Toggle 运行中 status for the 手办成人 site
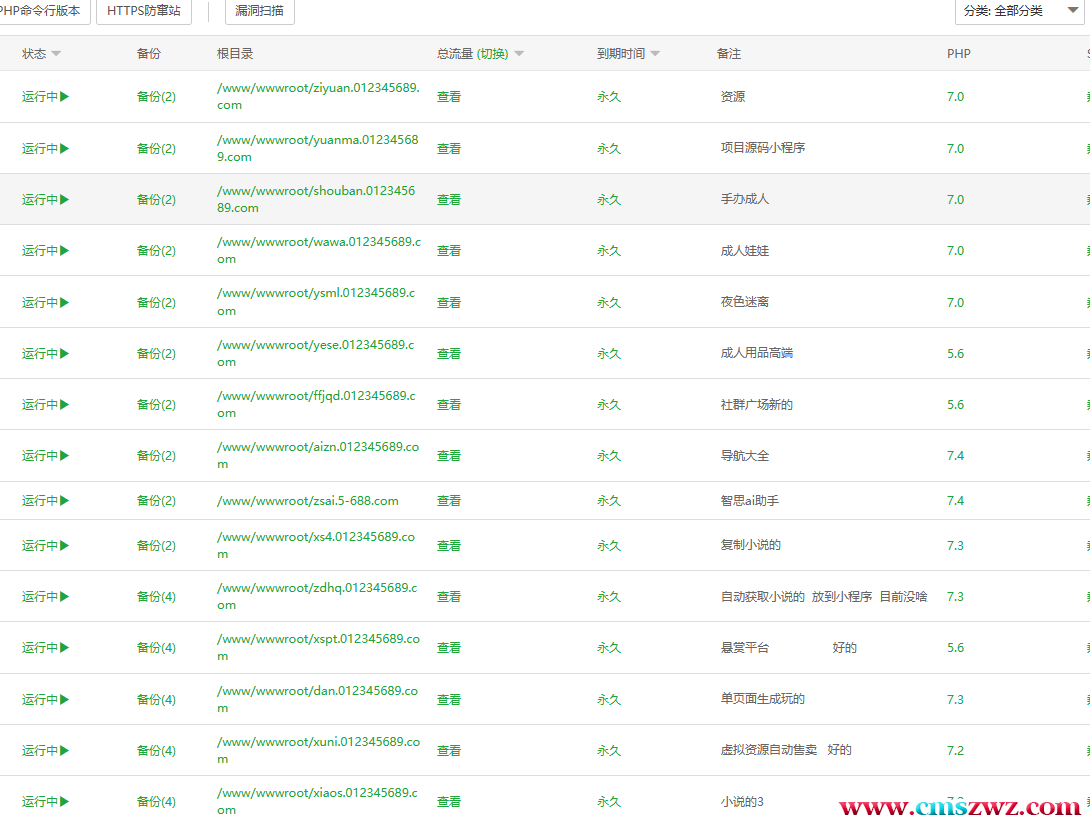 (45, 200)
